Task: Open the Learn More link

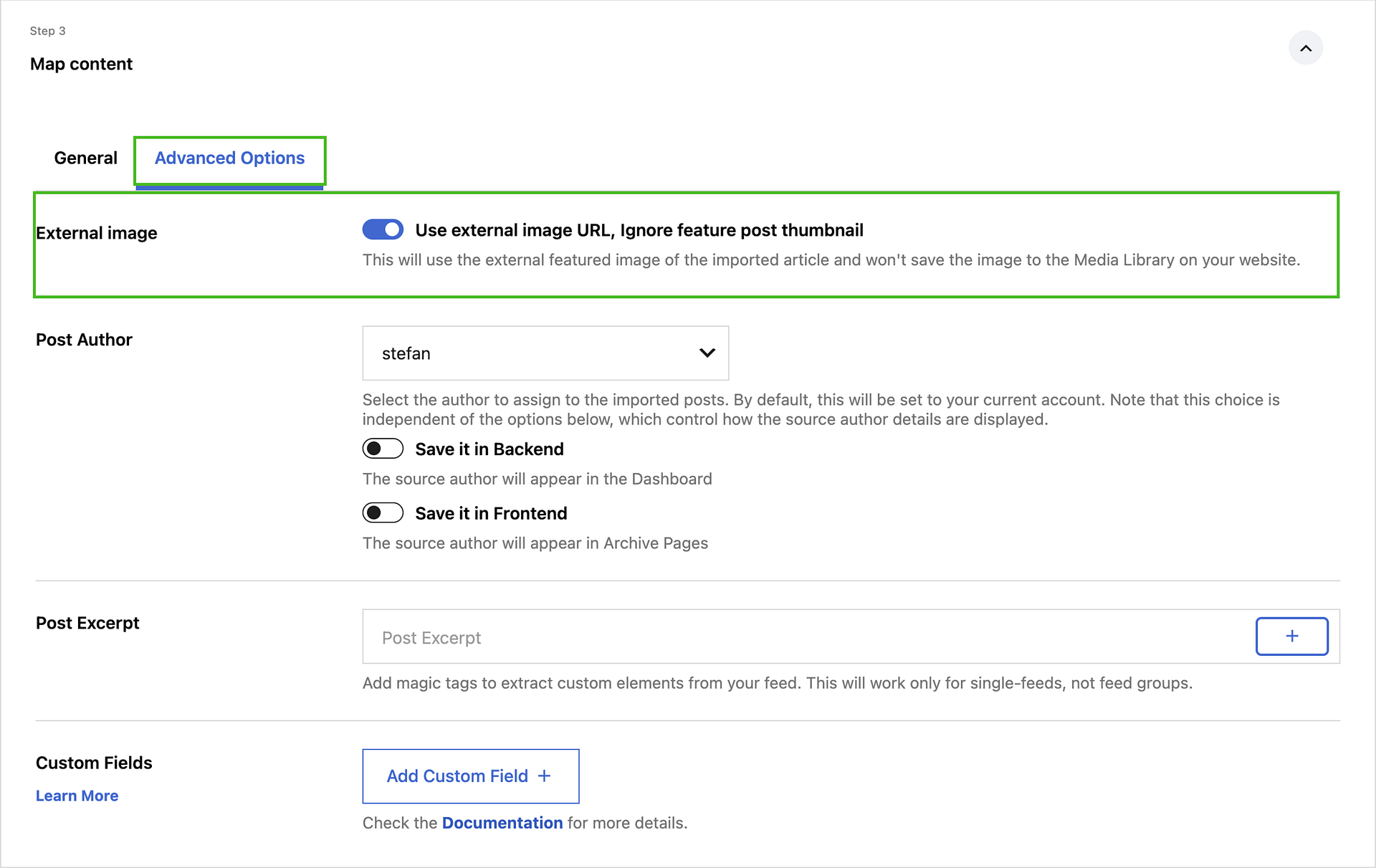Action: coord(77,796)
